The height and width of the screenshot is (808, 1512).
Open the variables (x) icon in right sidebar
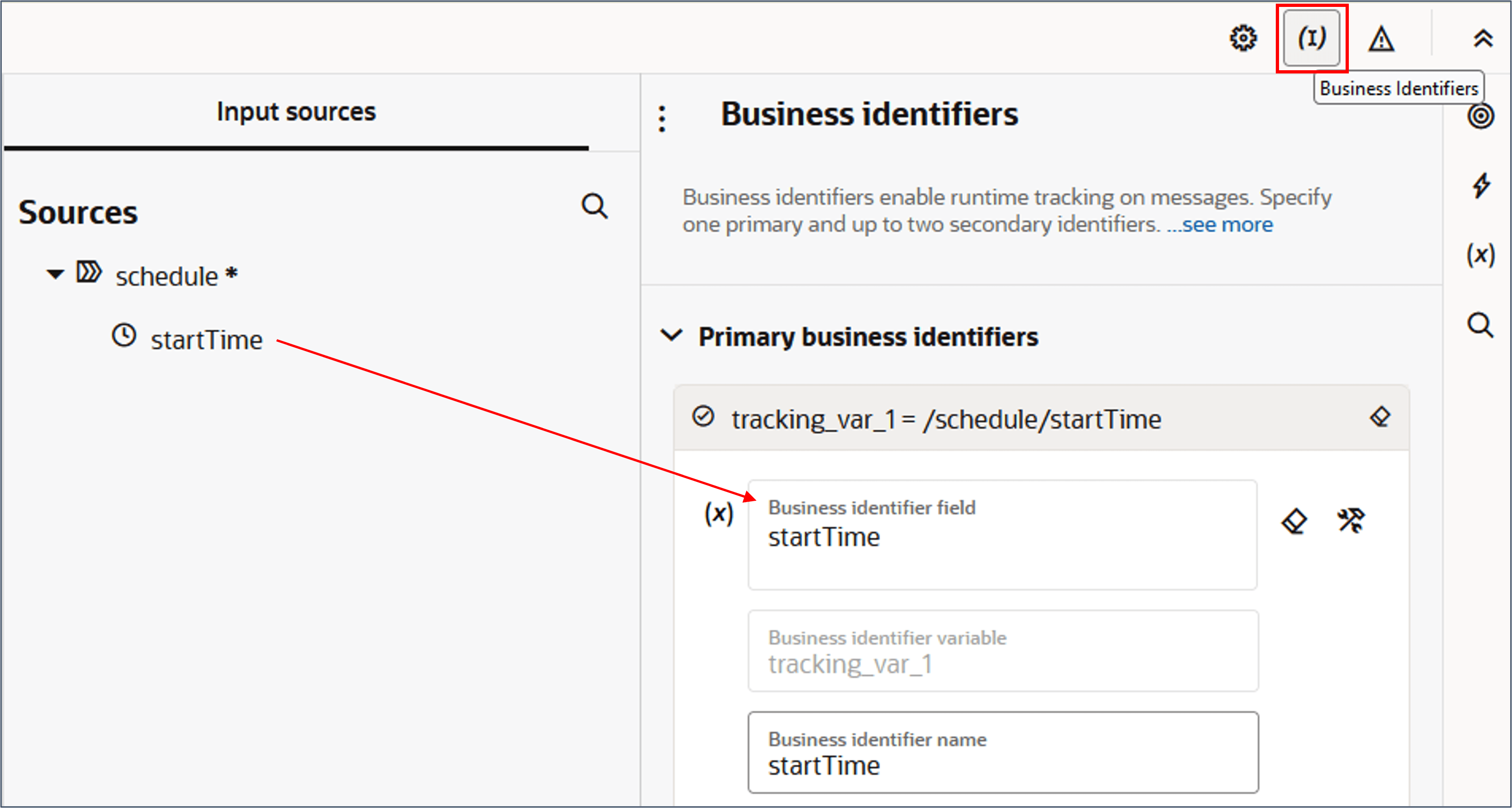coord(1480,255)
